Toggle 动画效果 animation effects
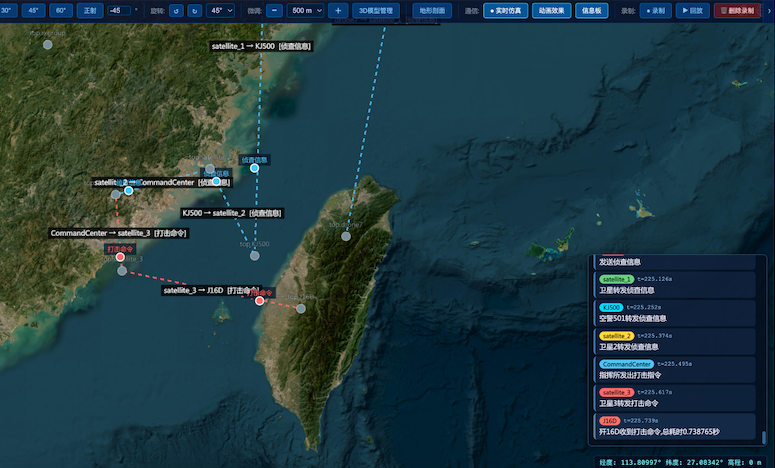The height and width of the screenshot is (468, 775). coord(552,10)
